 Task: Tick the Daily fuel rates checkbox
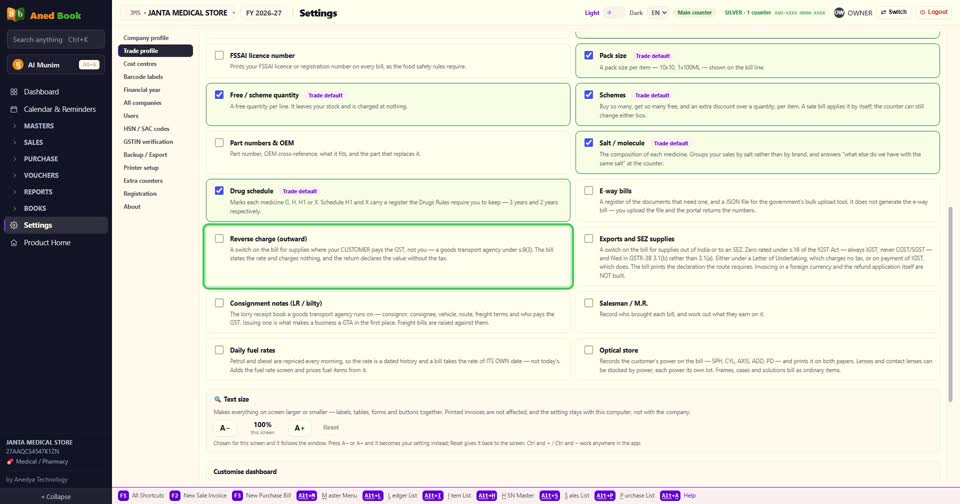219,350
